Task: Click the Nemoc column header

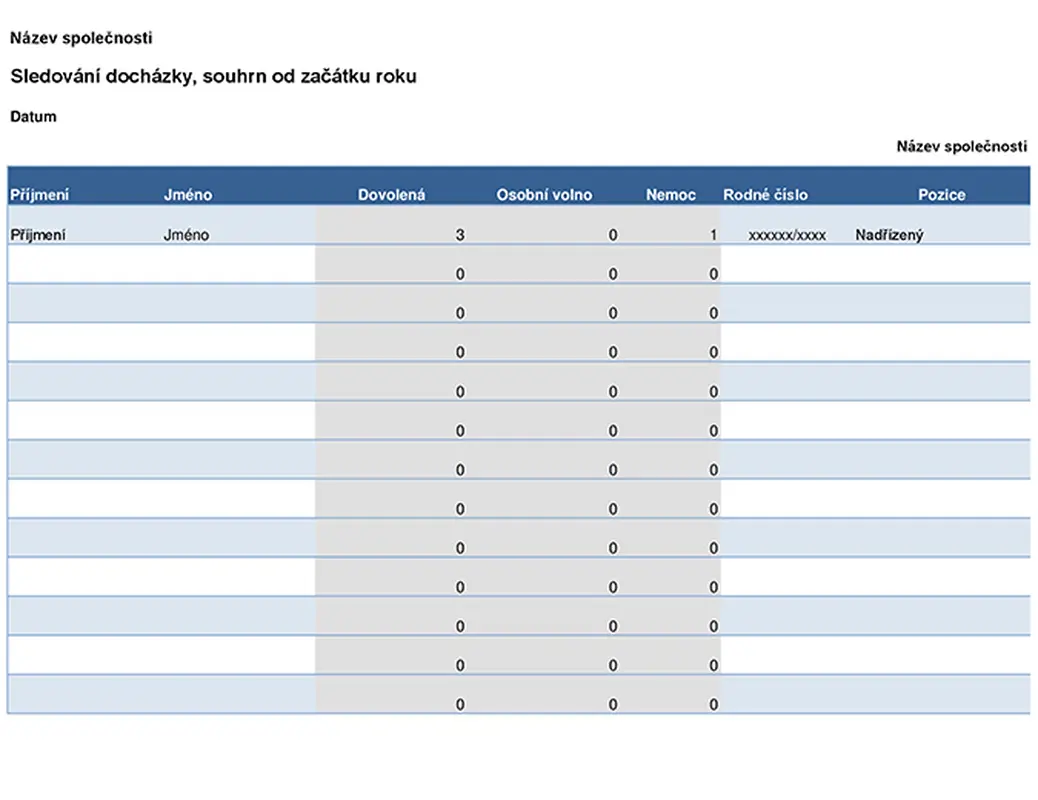Action: pyautogui.click(x=670, y=195)
